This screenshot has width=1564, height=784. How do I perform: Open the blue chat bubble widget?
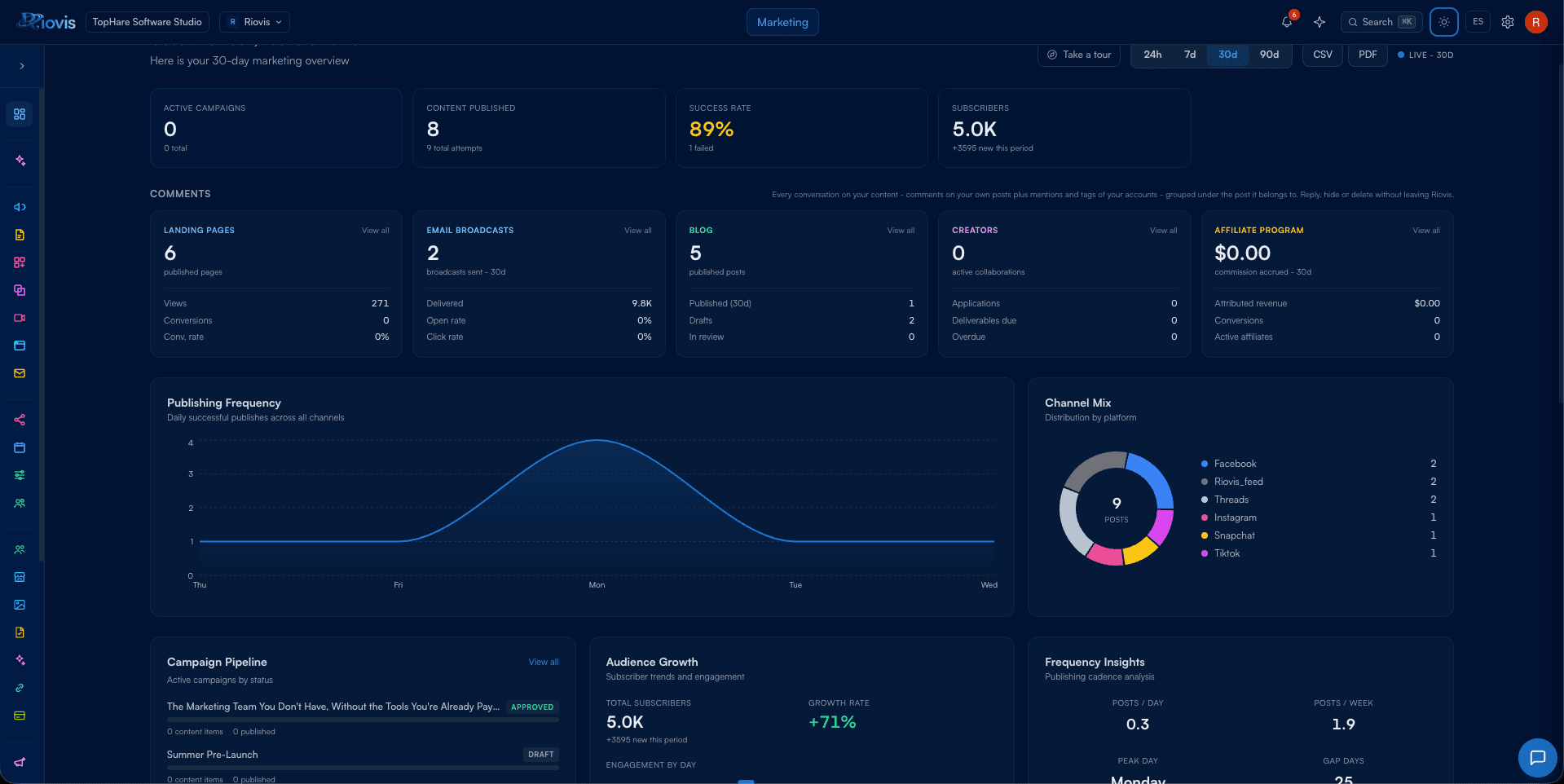click(x=1537, y=758)
